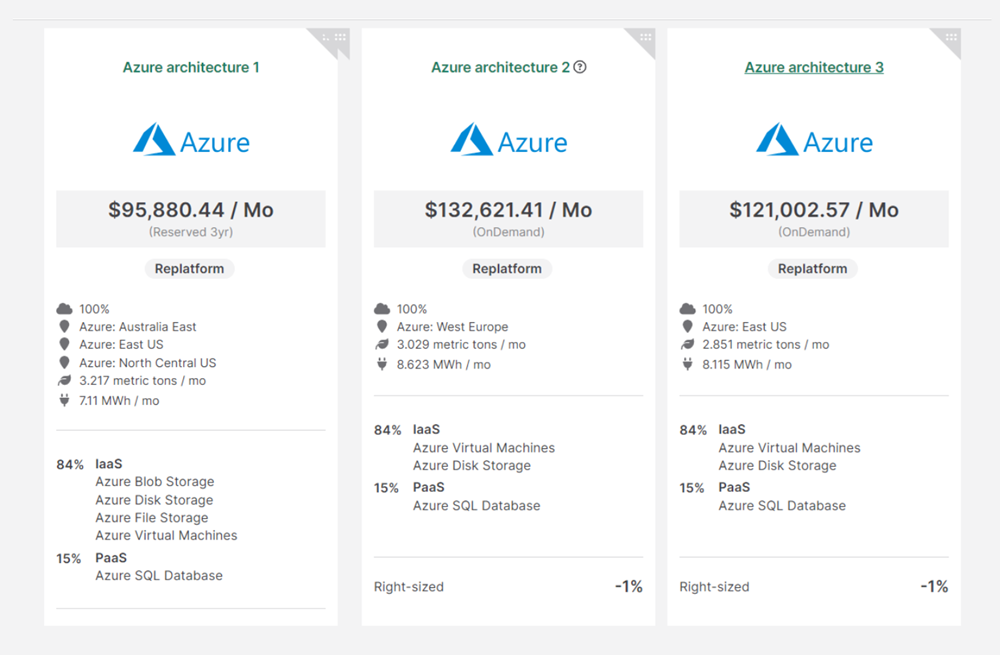1000x655 pixels.
Task: Click the corner grid icon on architecture 2 card
Action: (x=645, y=37)
